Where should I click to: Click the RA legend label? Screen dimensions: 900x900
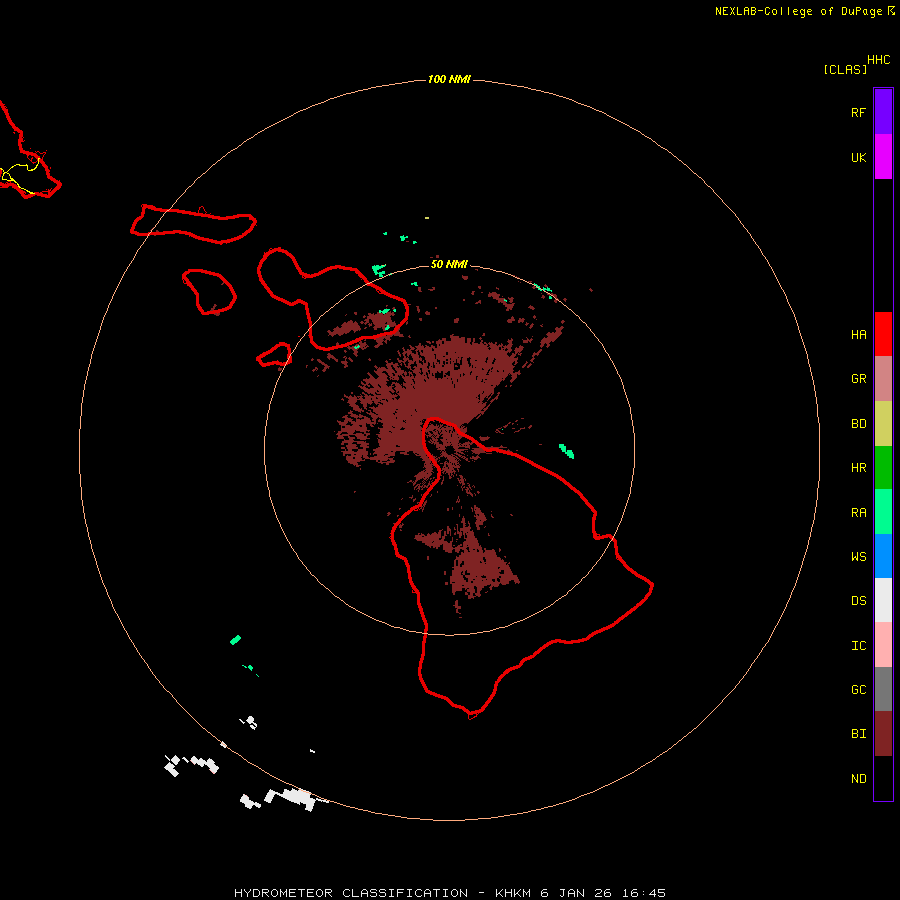coord(858,513)
